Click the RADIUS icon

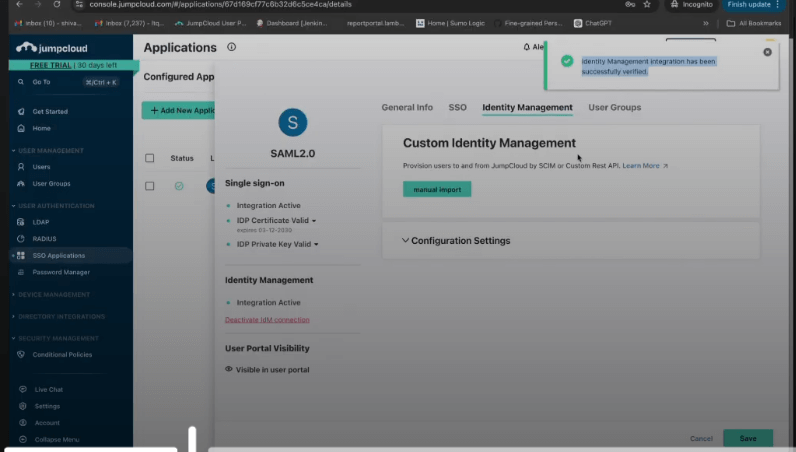pos(21,239)
